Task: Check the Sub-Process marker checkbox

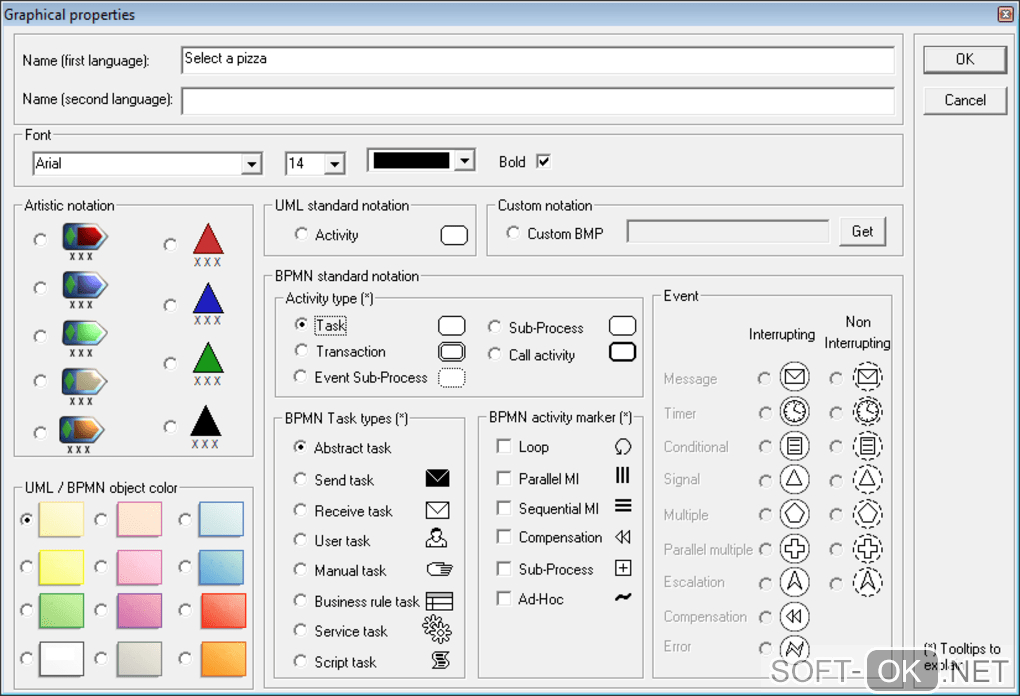Action: tap(503, 569)
